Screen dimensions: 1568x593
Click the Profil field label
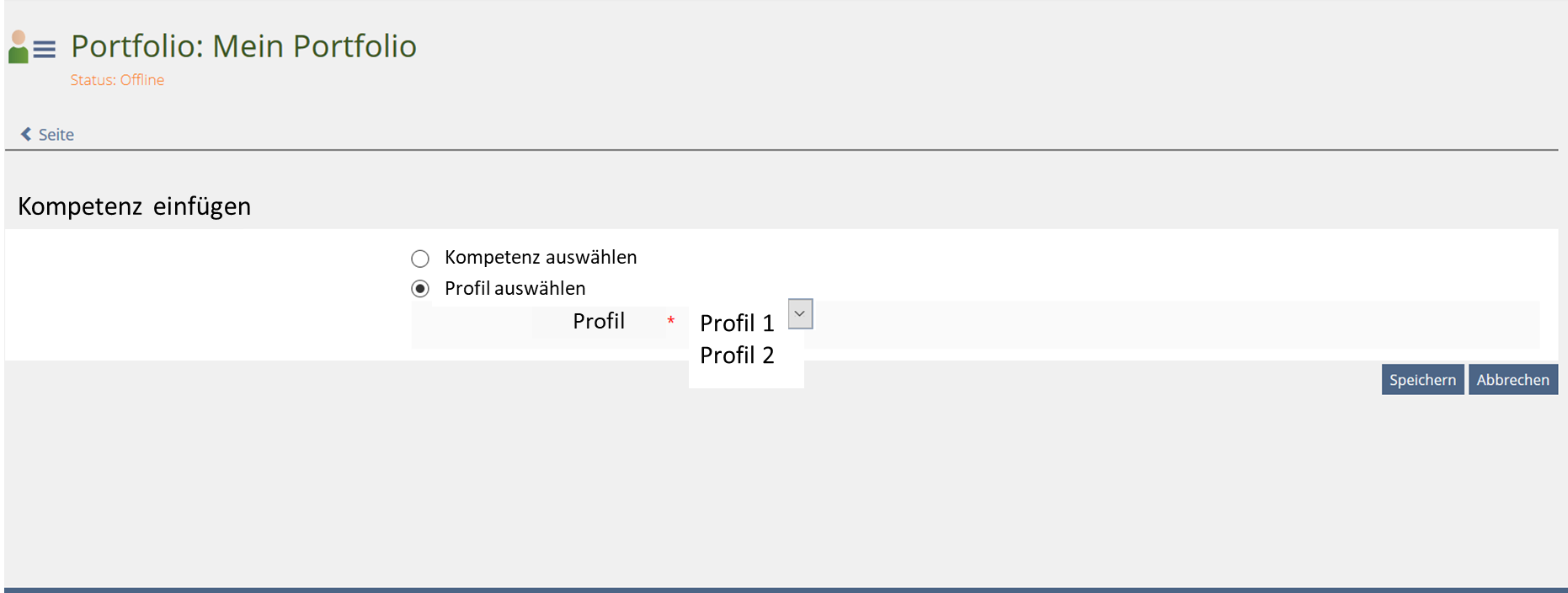598,321
